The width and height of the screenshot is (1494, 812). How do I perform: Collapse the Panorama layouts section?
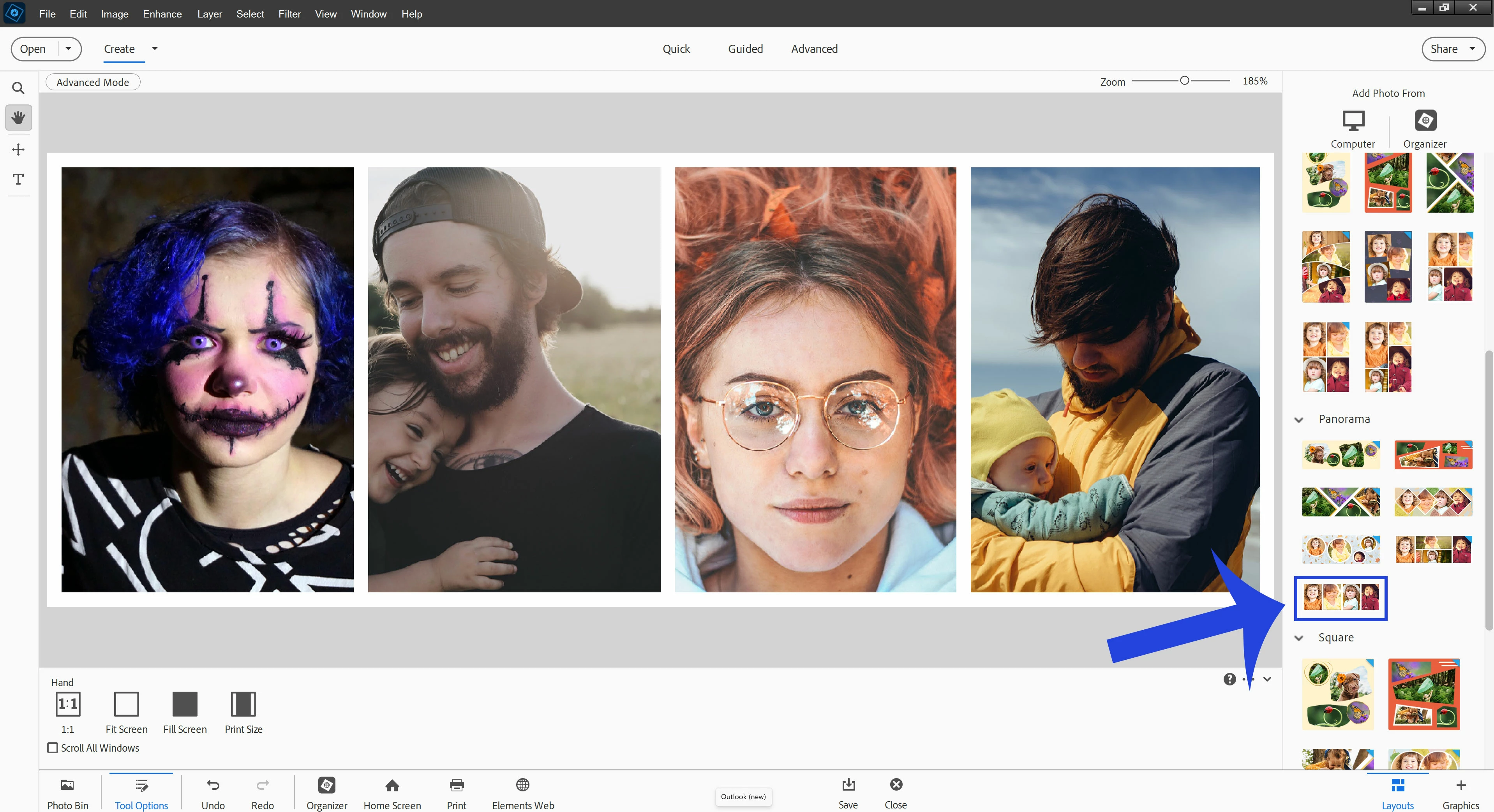[1299, 419]
